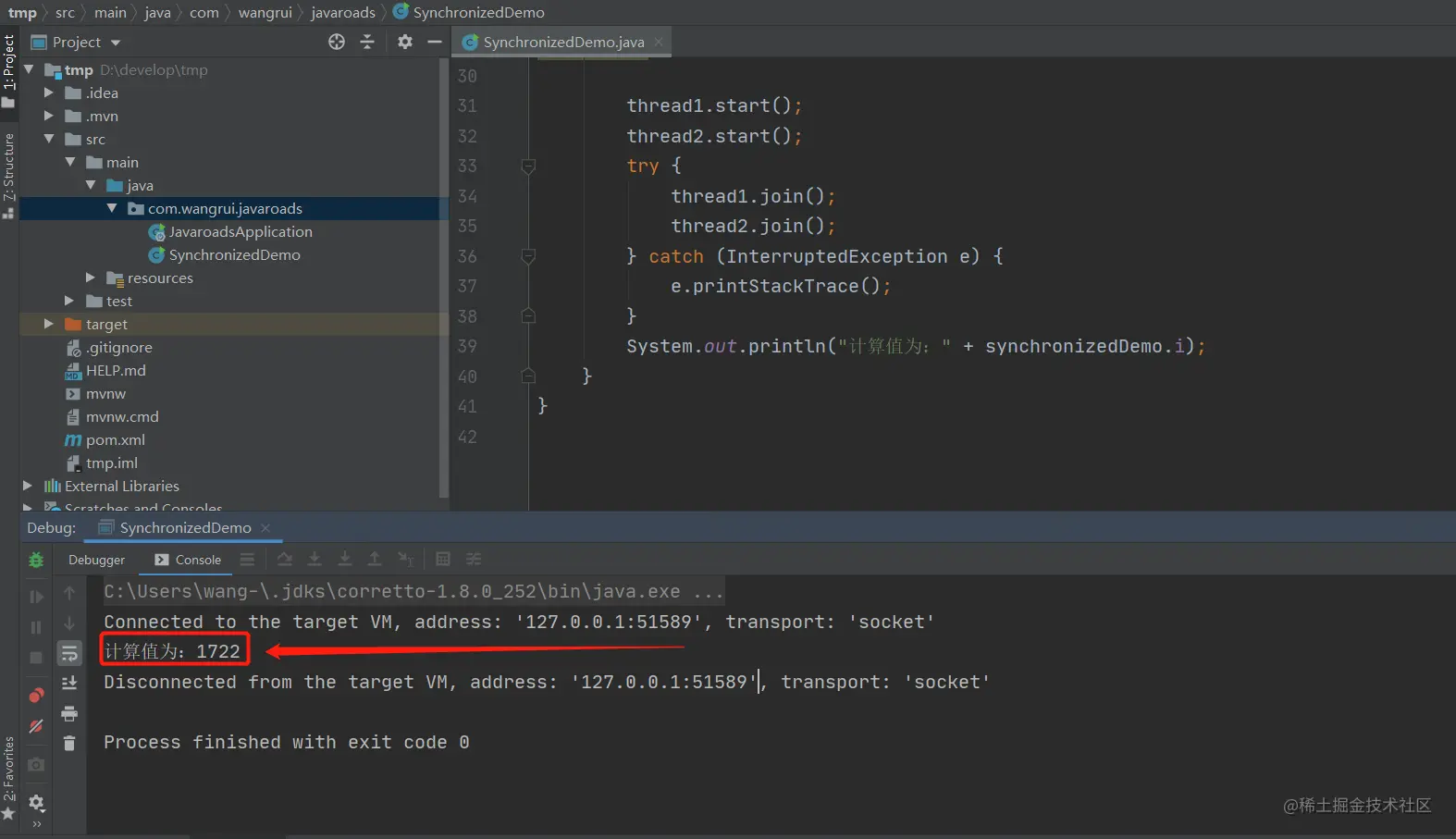Click the src breadcrumb in navigation bar

point(65,12)
